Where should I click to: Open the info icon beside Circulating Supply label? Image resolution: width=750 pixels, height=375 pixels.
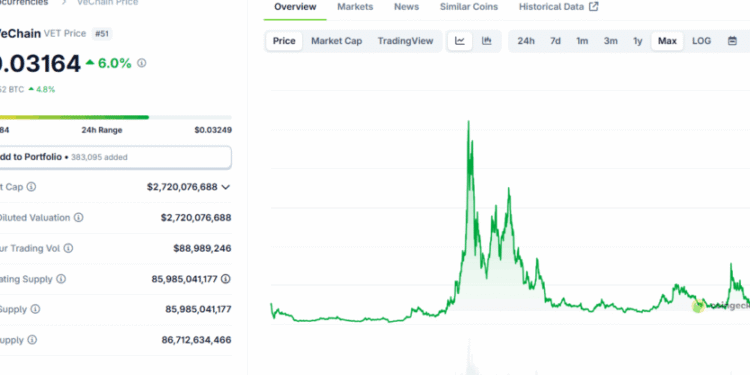coord(61,279)
